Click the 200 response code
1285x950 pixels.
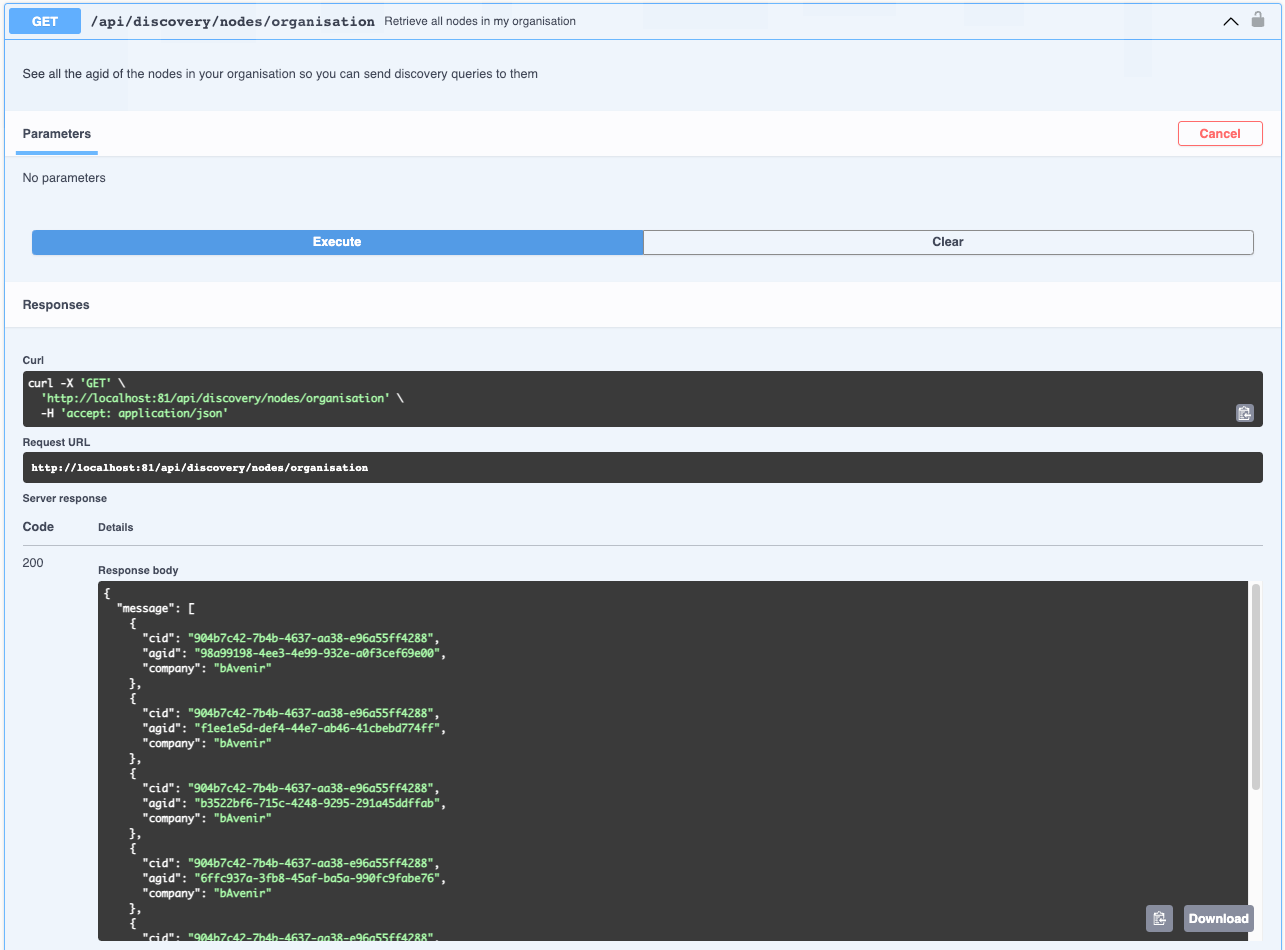click(33, 563)
